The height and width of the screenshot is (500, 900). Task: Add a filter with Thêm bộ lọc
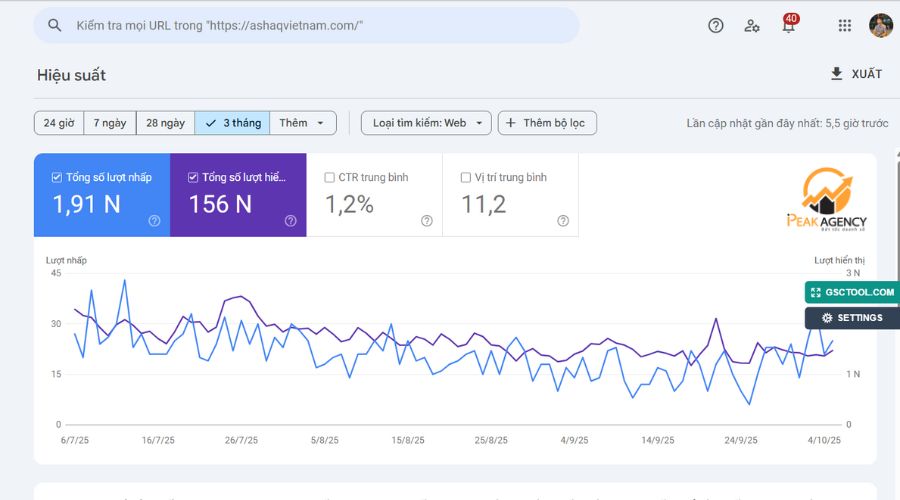[547, 123]
